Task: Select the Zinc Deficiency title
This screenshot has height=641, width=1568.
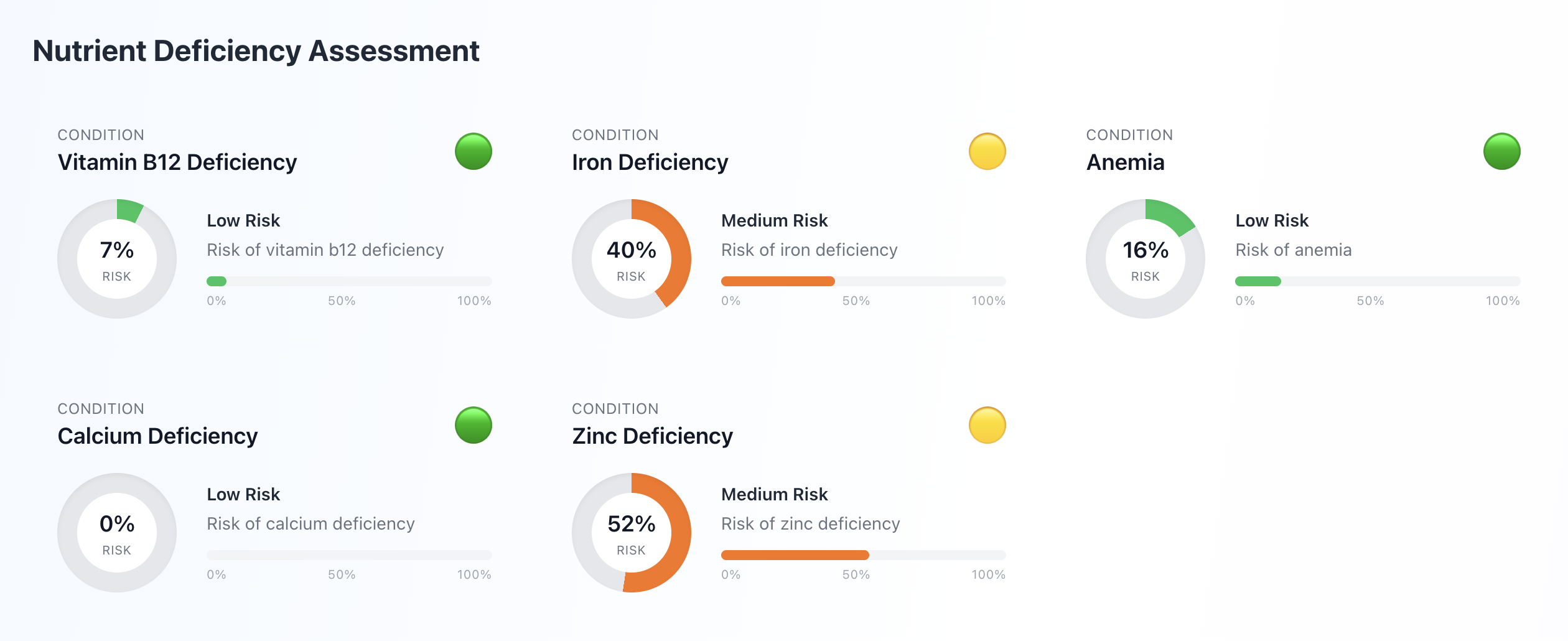Action: 652,436
